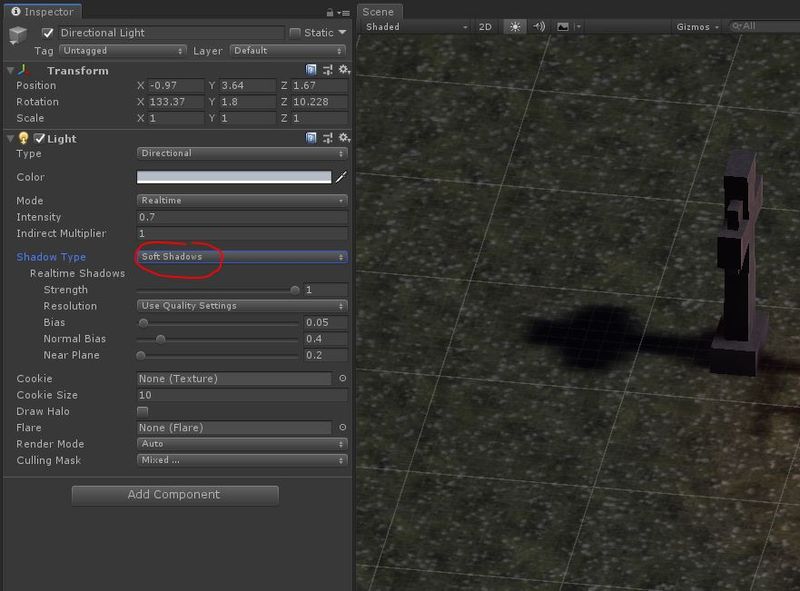Toggle scene audio speaker icon
The image size is (800, 591).
[539, 27]
